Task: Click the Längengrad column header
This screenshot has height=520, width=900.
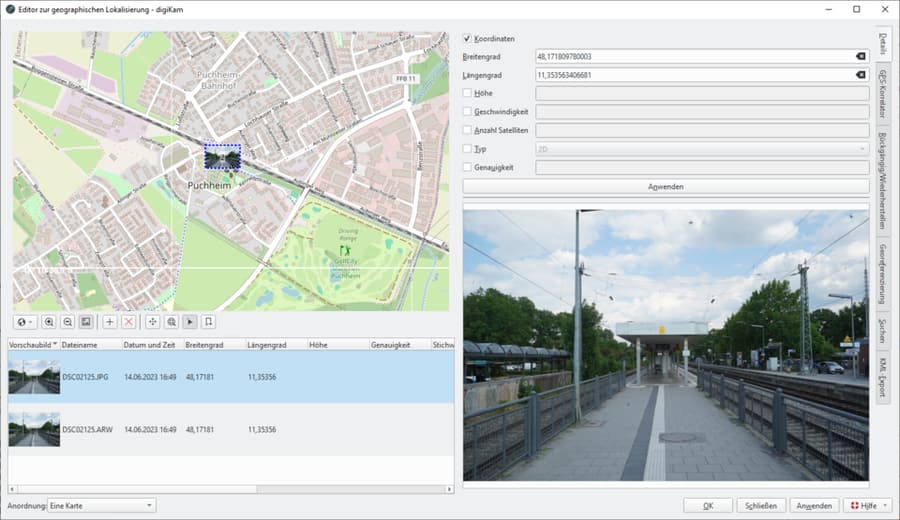Action: pos(276,345)
